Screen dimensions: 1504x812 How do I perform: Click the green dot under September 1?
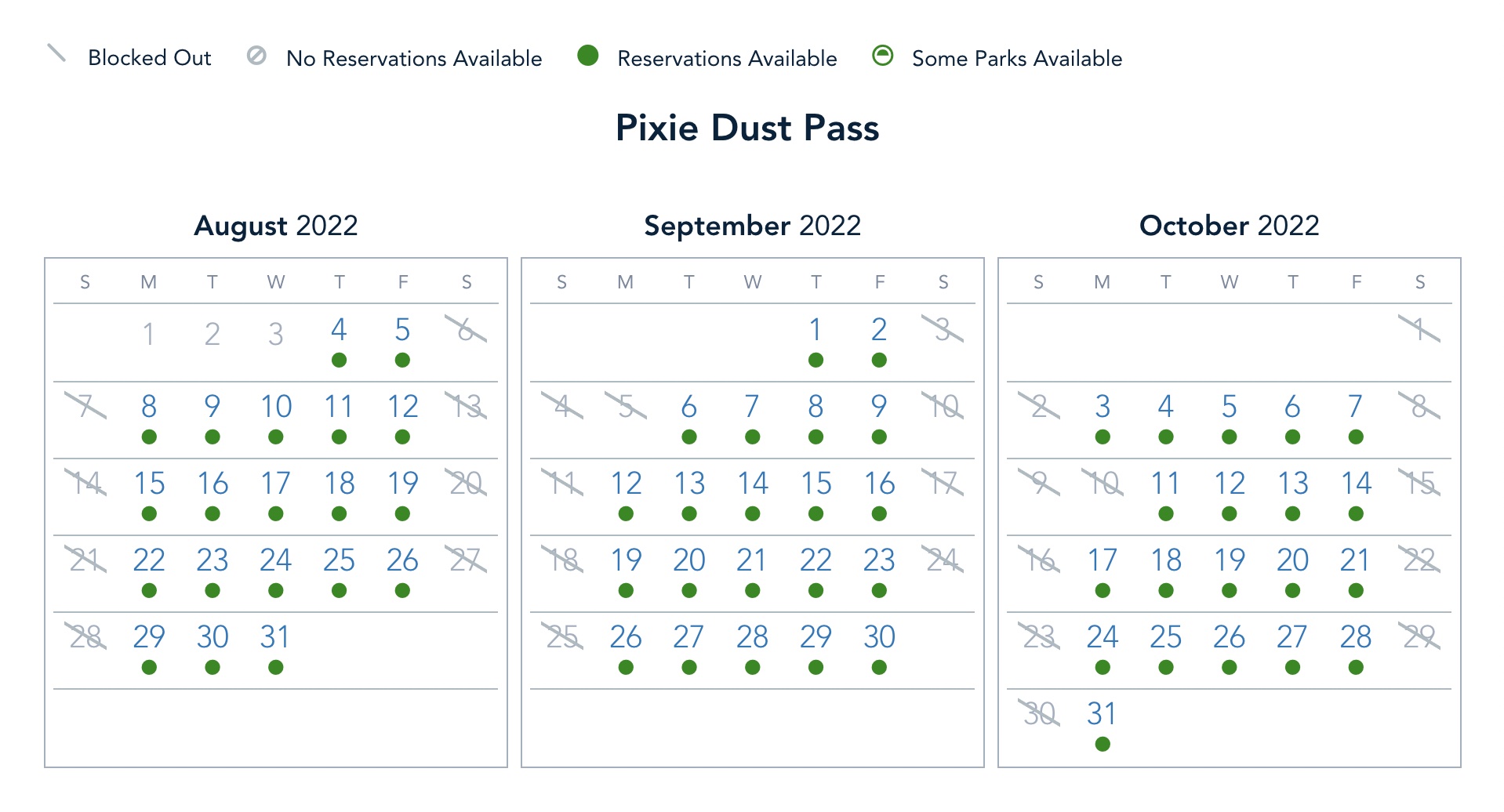click(x=816, y=361)
